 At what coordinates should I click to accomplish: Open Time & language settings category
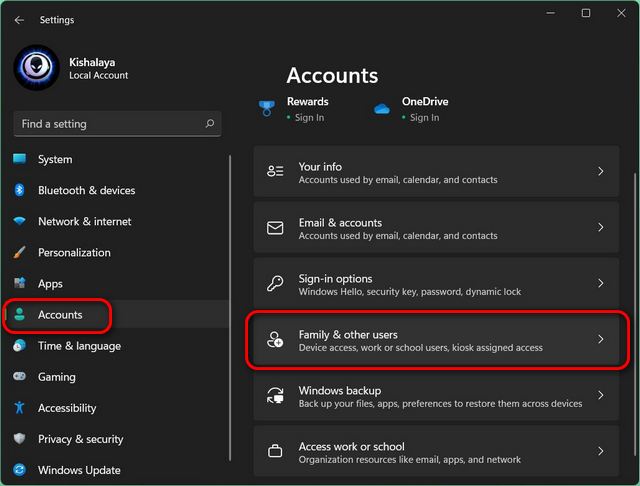(79, 346)
